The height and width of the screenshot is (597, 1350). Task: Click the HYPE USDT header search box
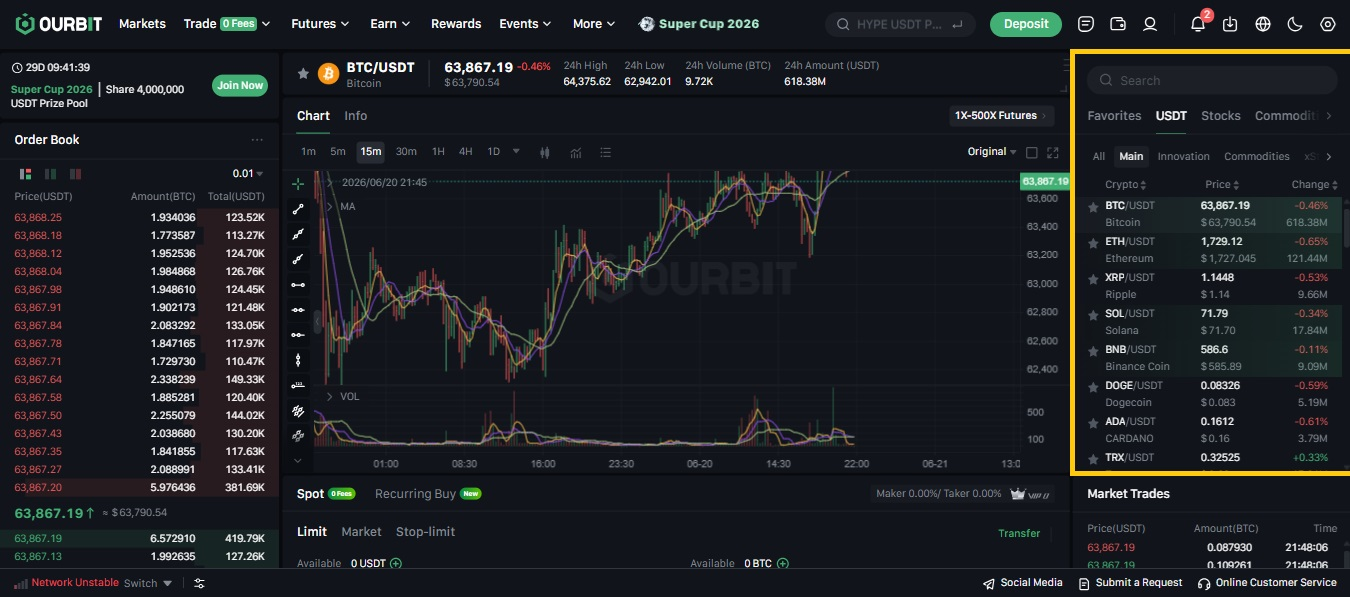pos(901,24)
